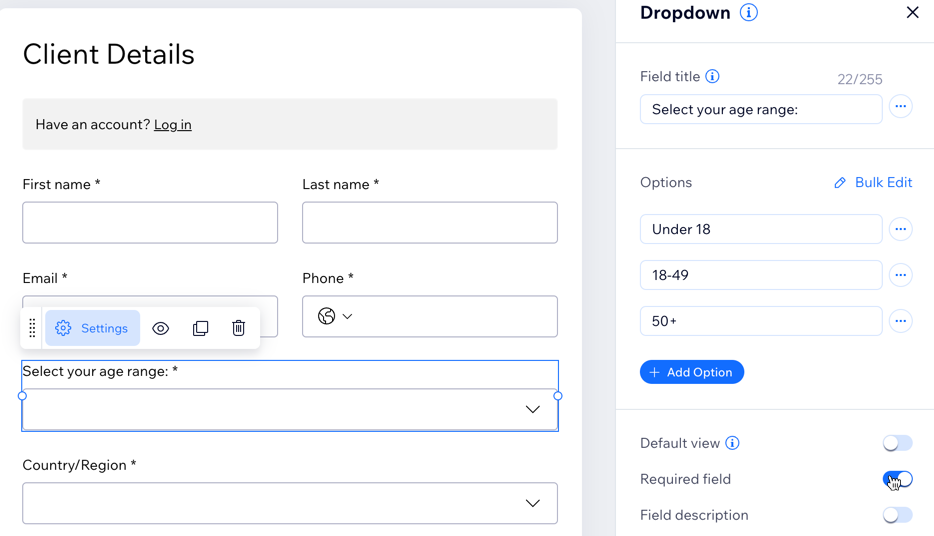
Task: Click the drag handle on field toolbar
Action: [x=32, y=328]
